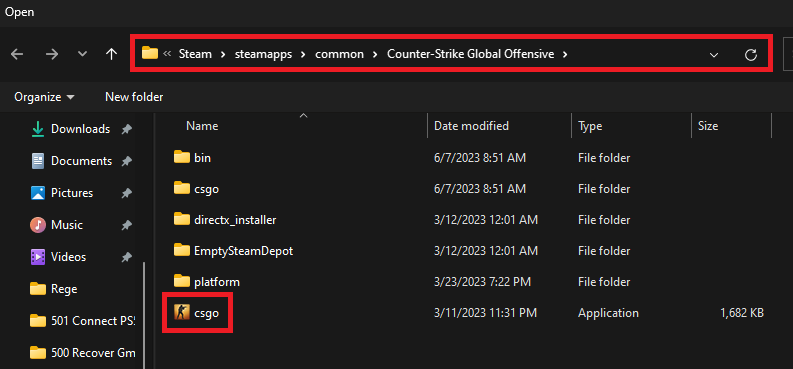793x369 pixels.
Task: Unpin Downloads using its pin icon
Action: point(126,129)
